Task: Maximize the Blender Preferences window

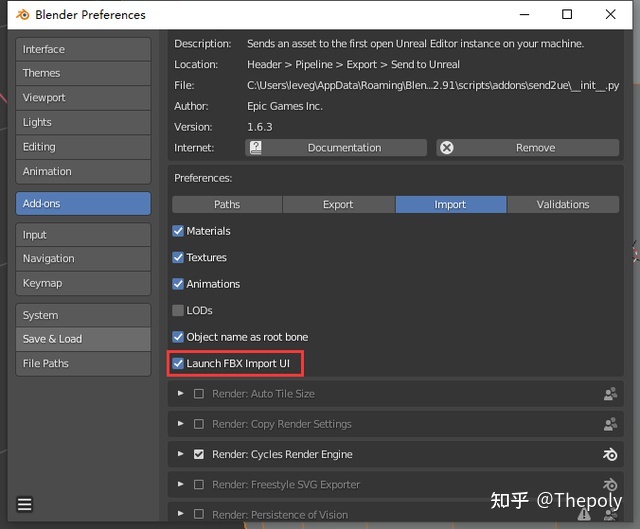Action: click(567, 15)
